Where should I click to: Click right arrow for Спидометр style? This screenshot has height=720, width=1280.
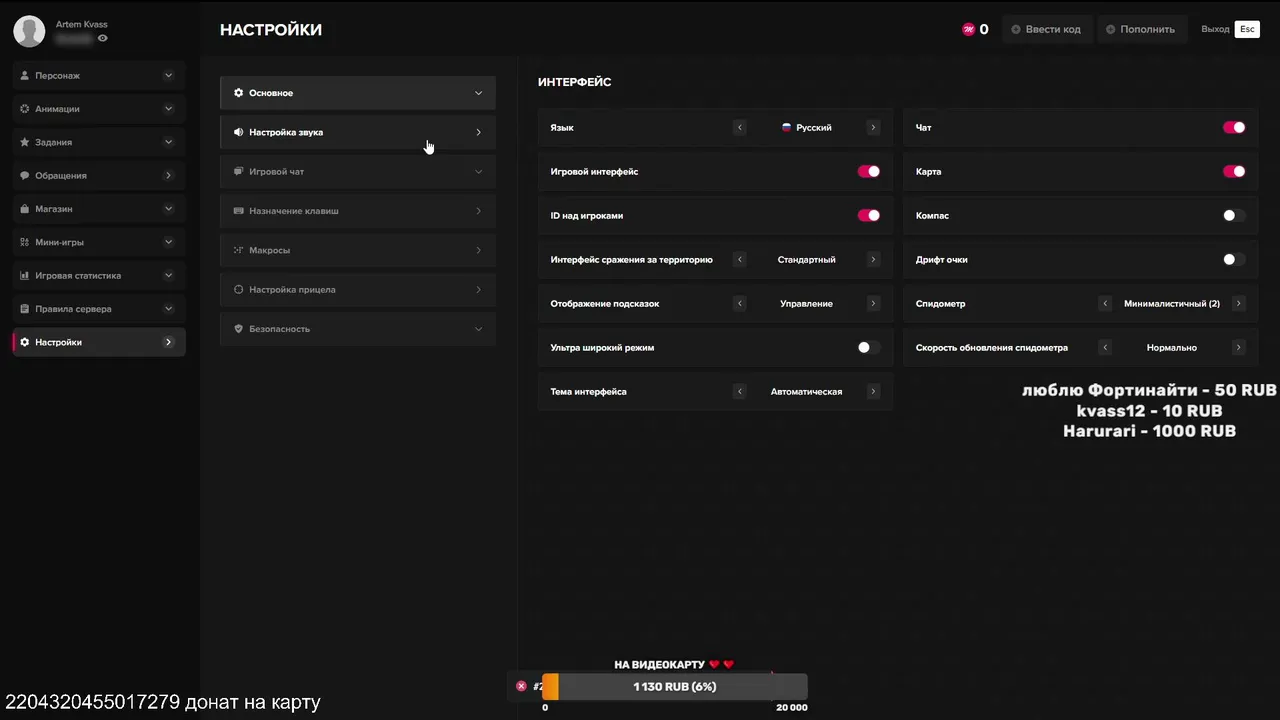point(1238,304)
